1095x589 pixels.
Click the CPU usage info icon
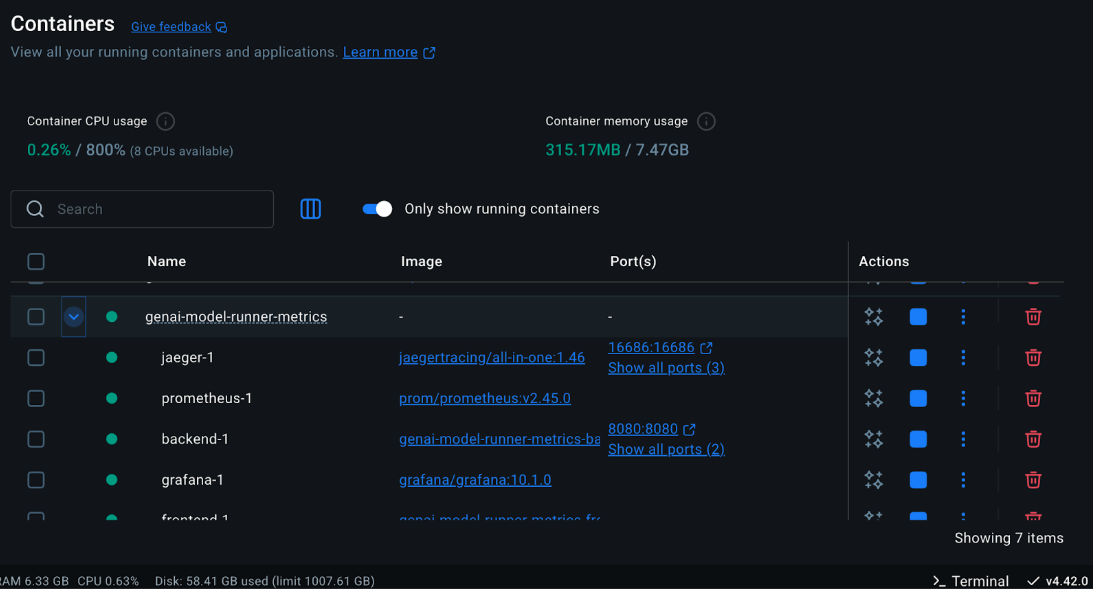click(166, 121)
